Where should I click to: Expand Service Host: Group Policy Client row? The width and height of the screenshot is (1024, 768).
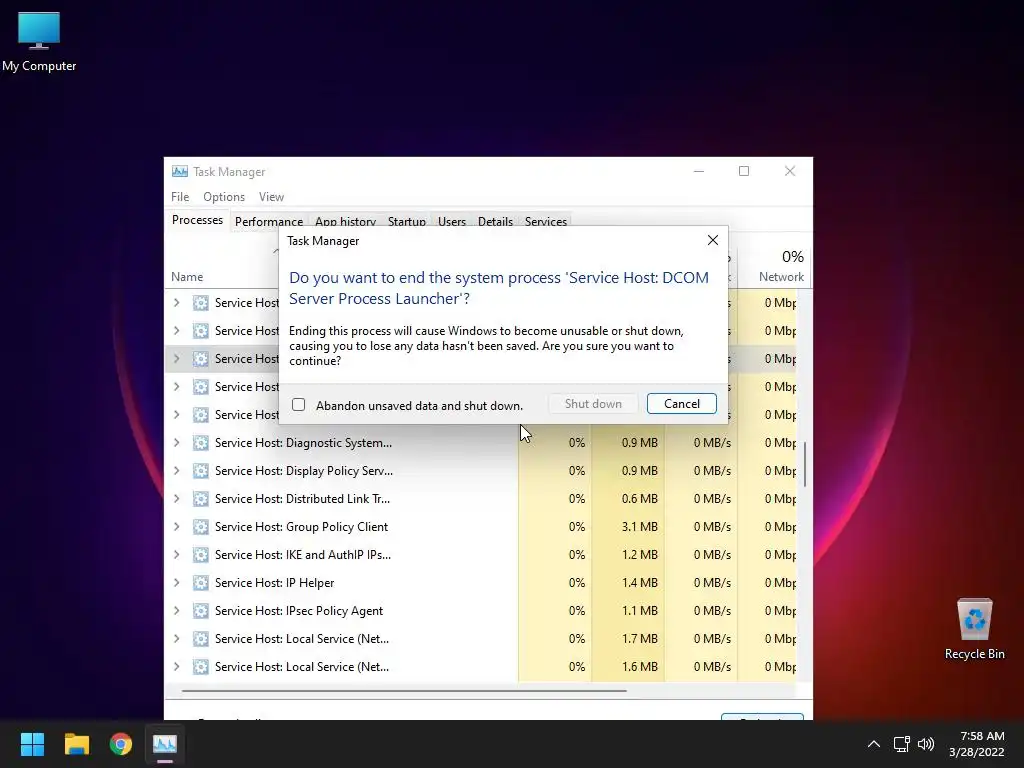176,527
